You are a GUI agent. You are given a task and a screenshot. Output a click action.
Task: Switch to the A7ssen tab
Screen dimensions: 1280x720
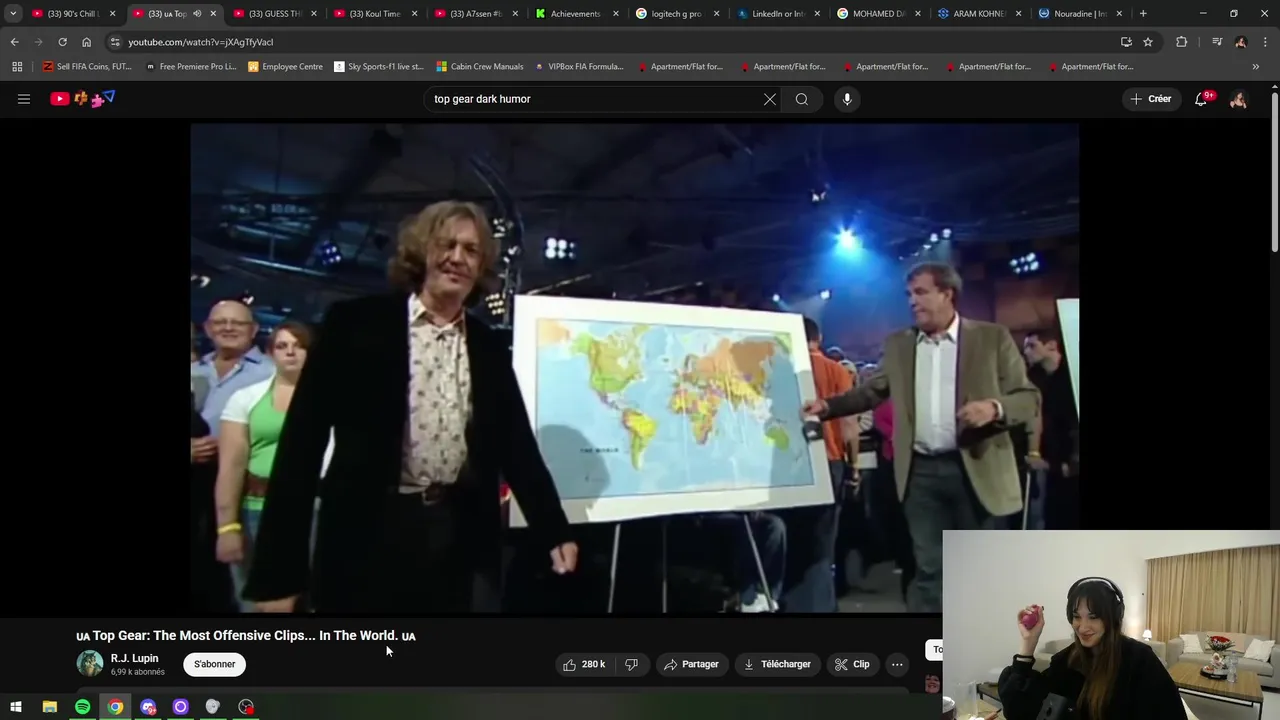click(x=476, y=14)
